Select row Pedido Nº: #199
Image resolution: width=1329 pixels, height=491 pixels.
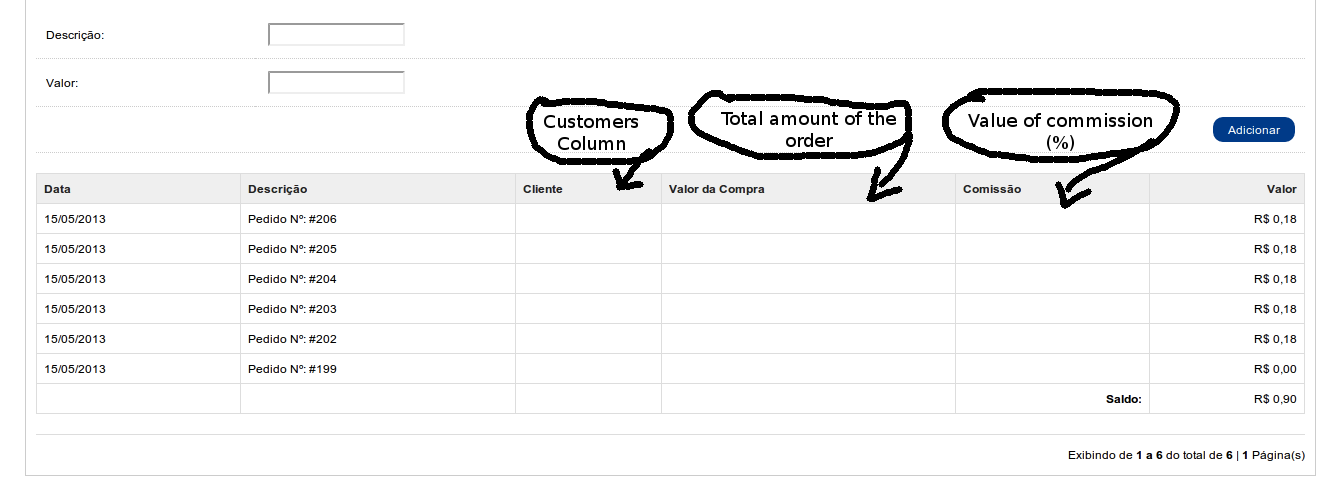tap(670, 369)
